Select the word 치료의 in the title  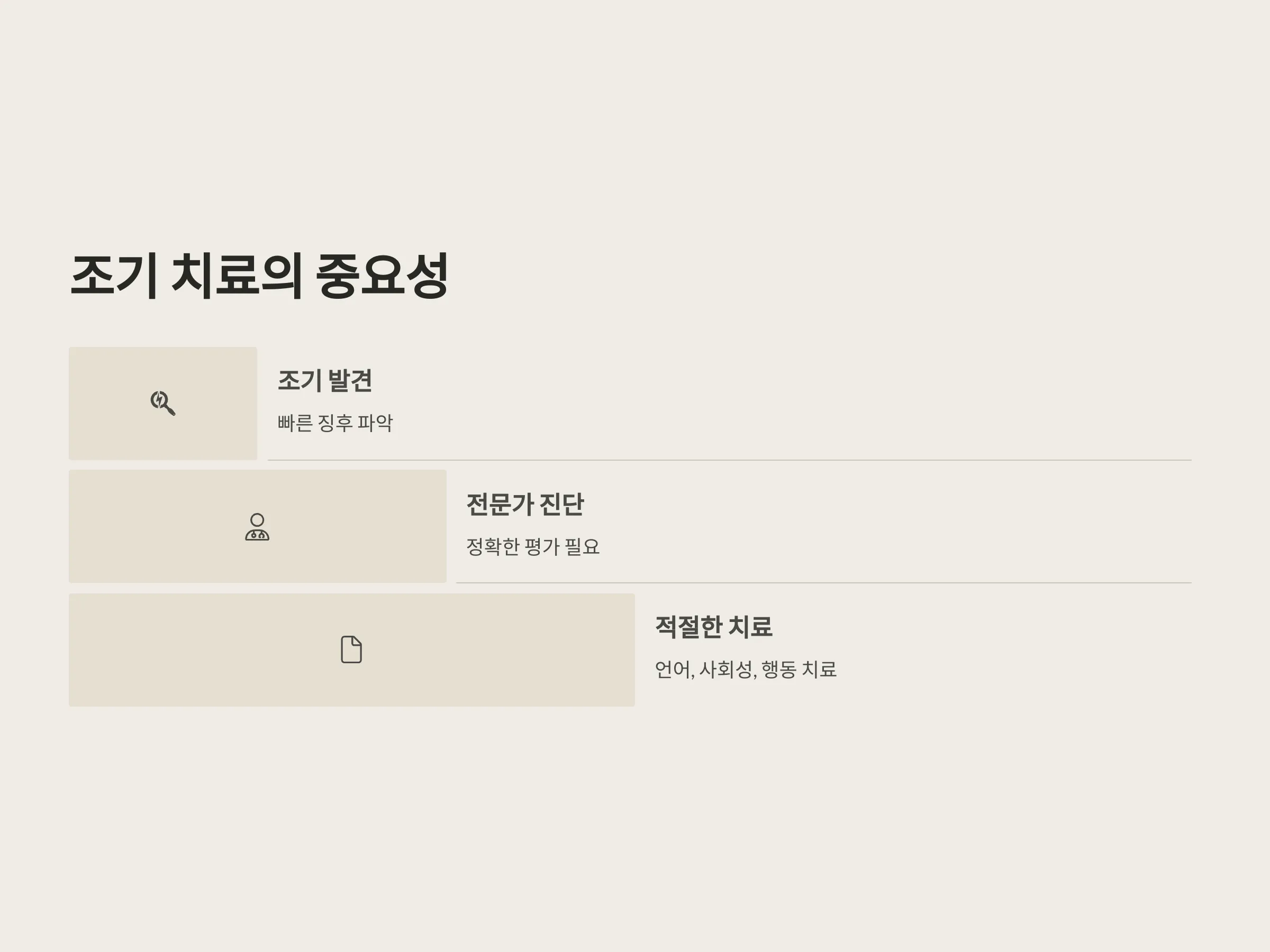tap(237, 276)
